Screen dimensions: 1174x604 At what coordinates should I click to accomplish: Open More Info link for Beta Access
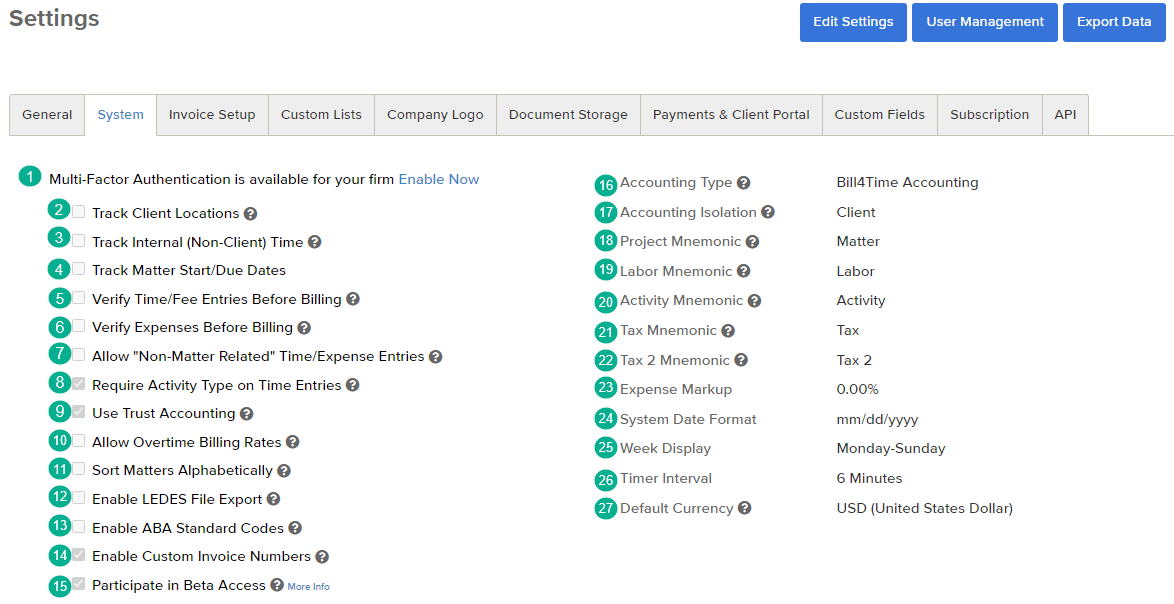pyautogui.click(x=308, y=587)
